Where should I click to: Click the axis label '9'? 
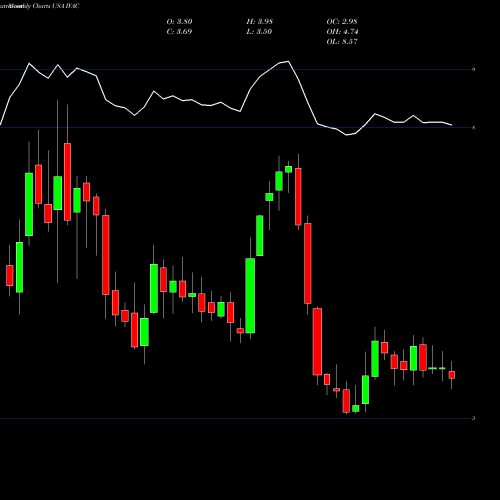point(473,69)
